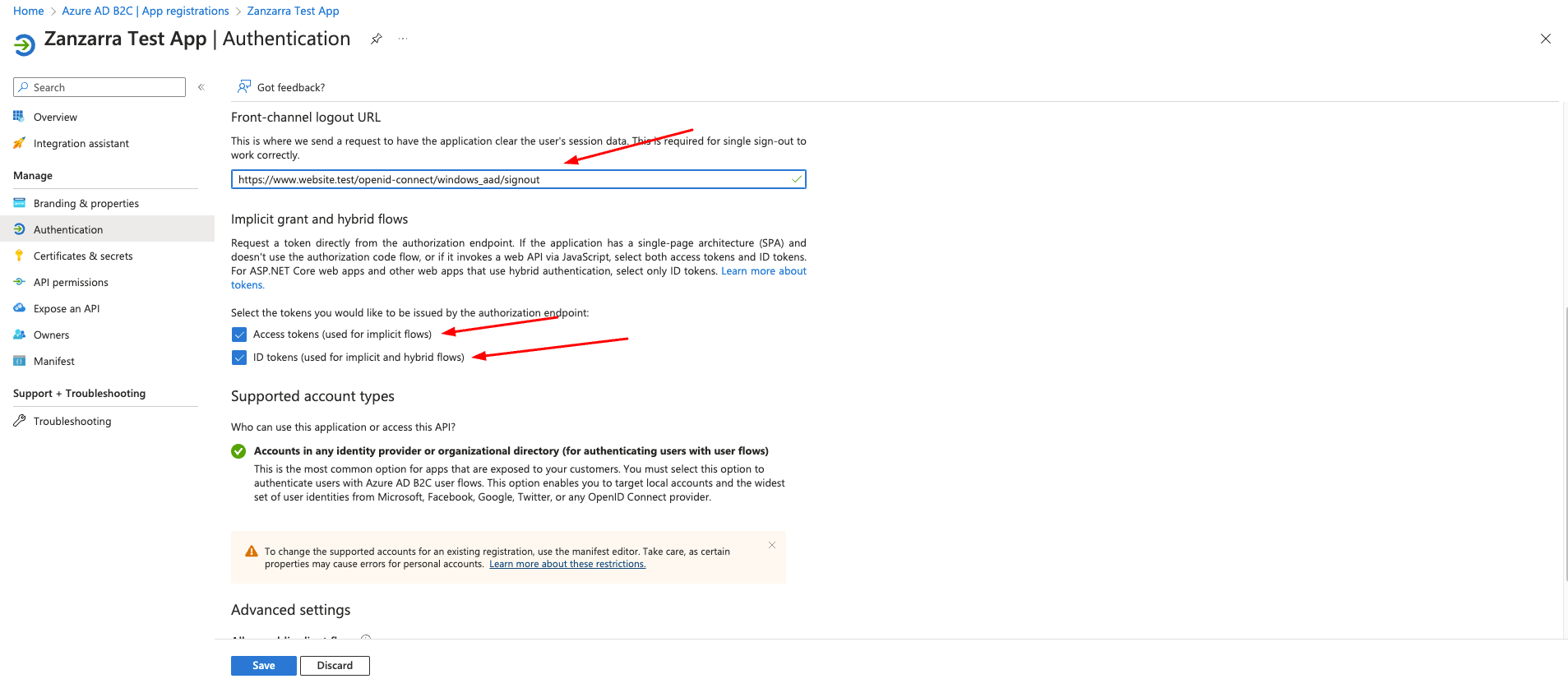Click the Expose an API cloud icon
This screenshot has height=688, width=1568.
pyautogui.click(x=19, y=308)
